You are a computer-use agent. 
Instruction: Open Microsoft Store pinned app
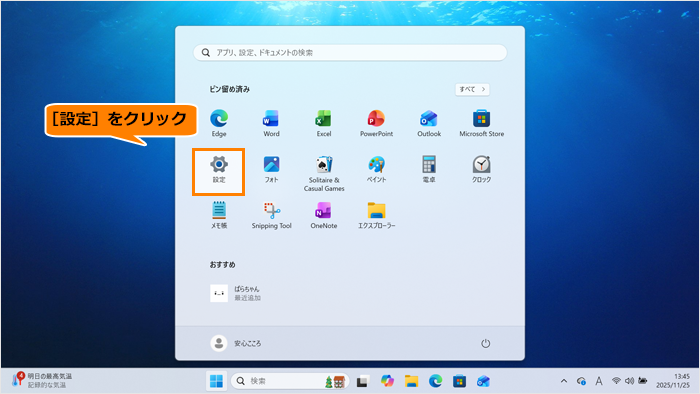click(x=481, y=123)
